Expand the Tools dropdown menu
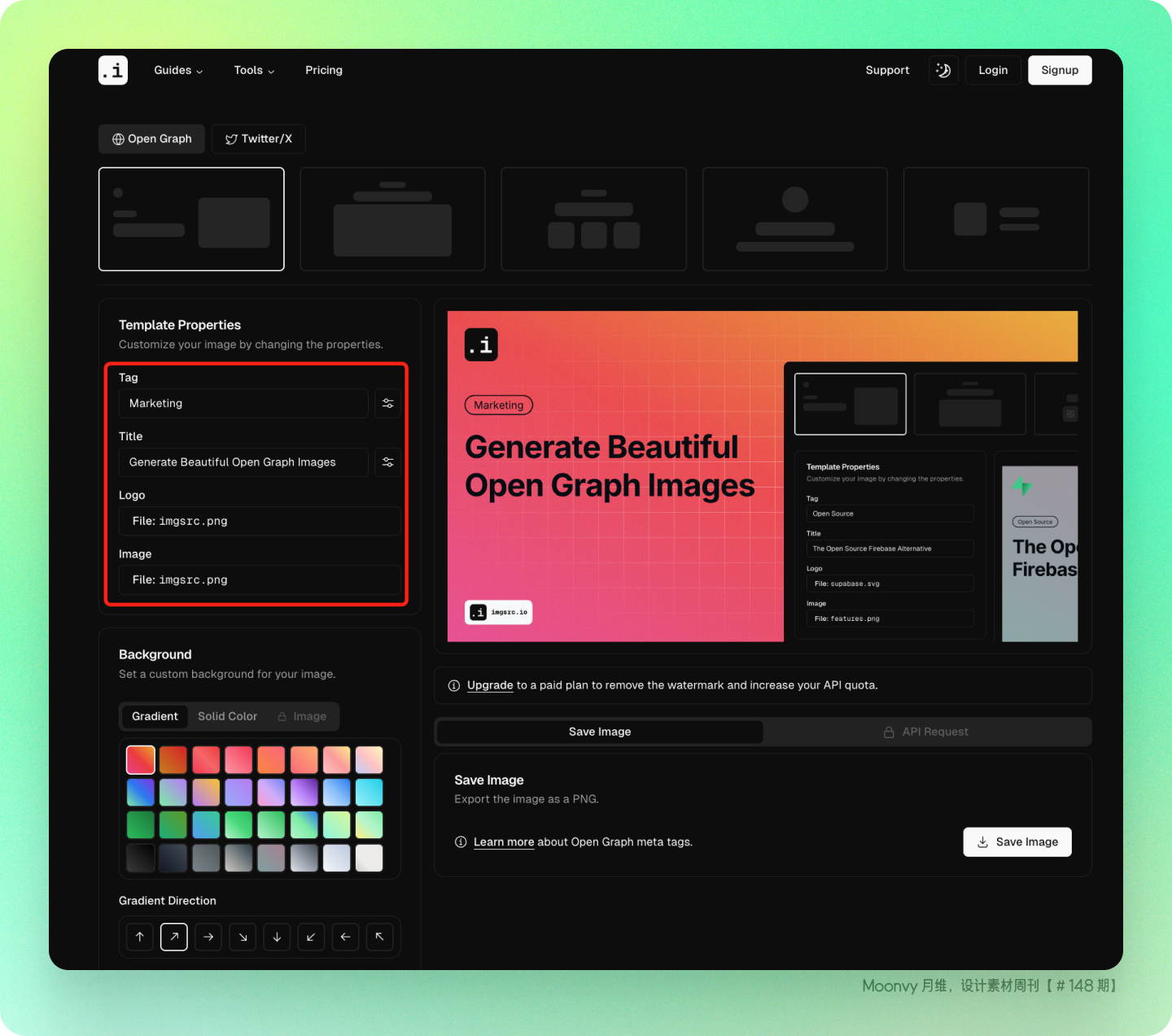Screen dimensions: 1172x1036 click(x=254, y=70)
